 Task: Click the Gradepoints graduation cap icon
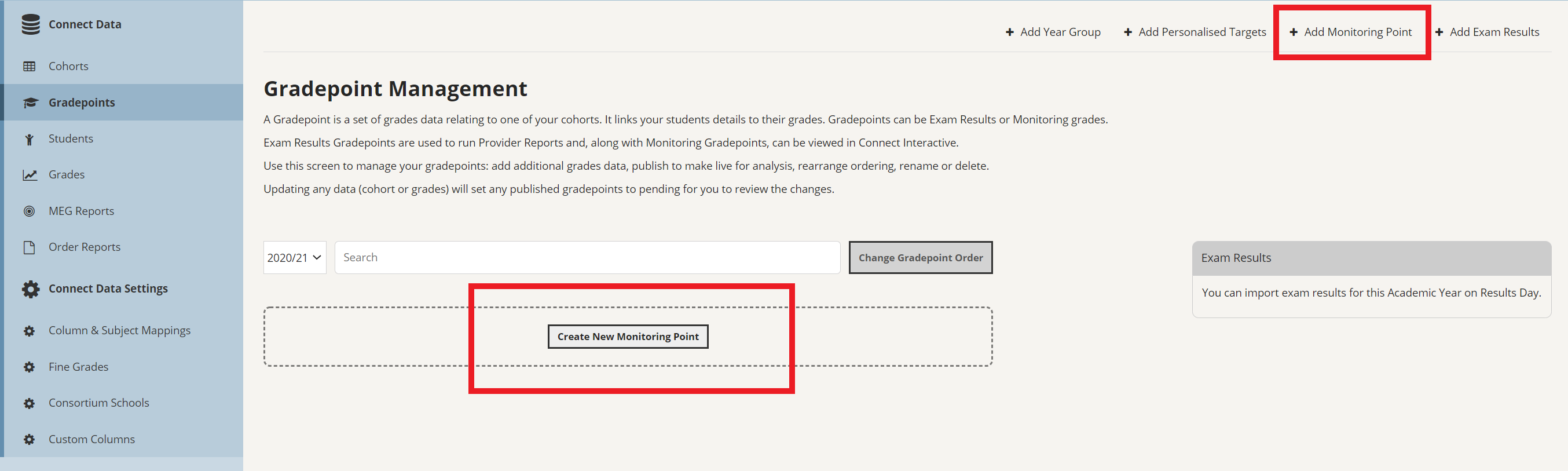pos(31,103)
